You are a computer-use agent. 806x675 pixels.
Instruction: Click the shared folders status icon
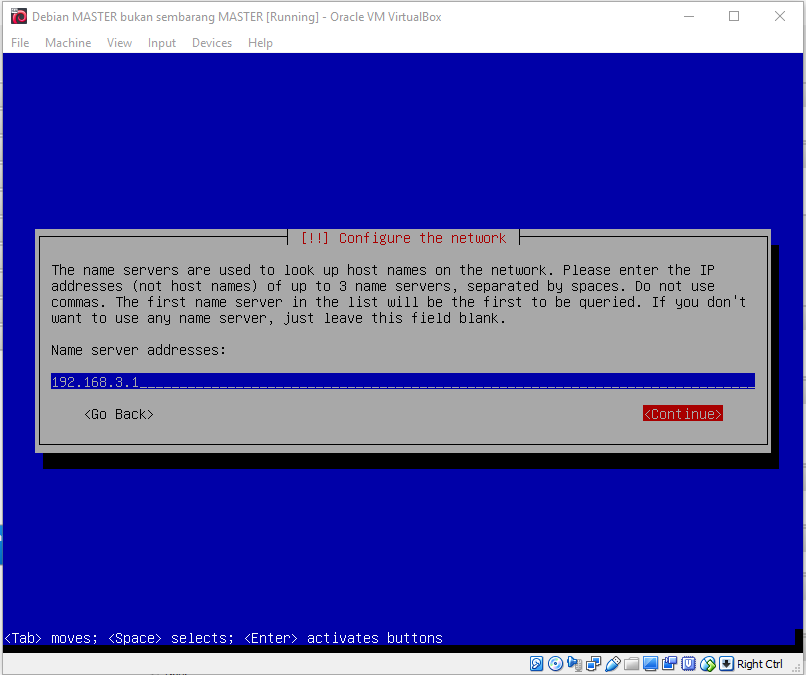tap(632, 664)
